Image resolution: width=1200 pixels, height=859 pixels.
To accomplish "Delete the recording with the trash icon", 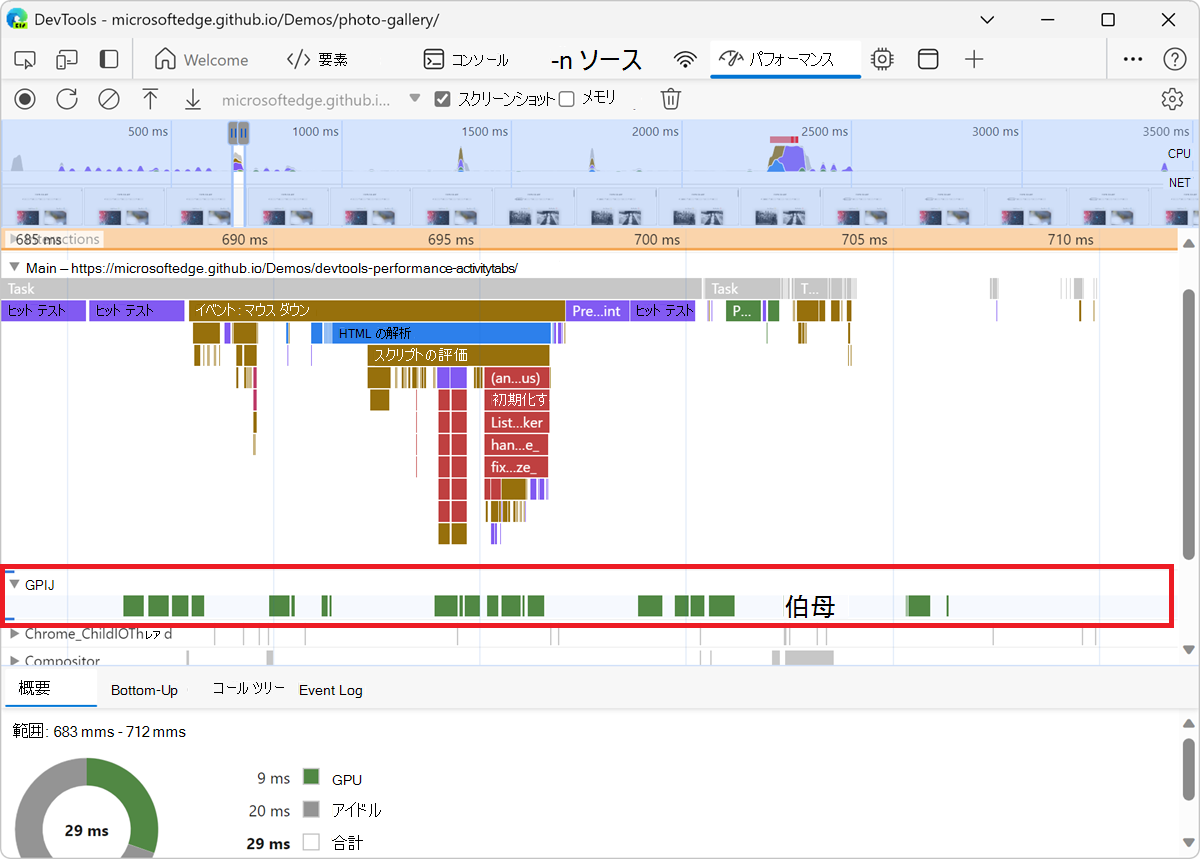I will point(670,99).
